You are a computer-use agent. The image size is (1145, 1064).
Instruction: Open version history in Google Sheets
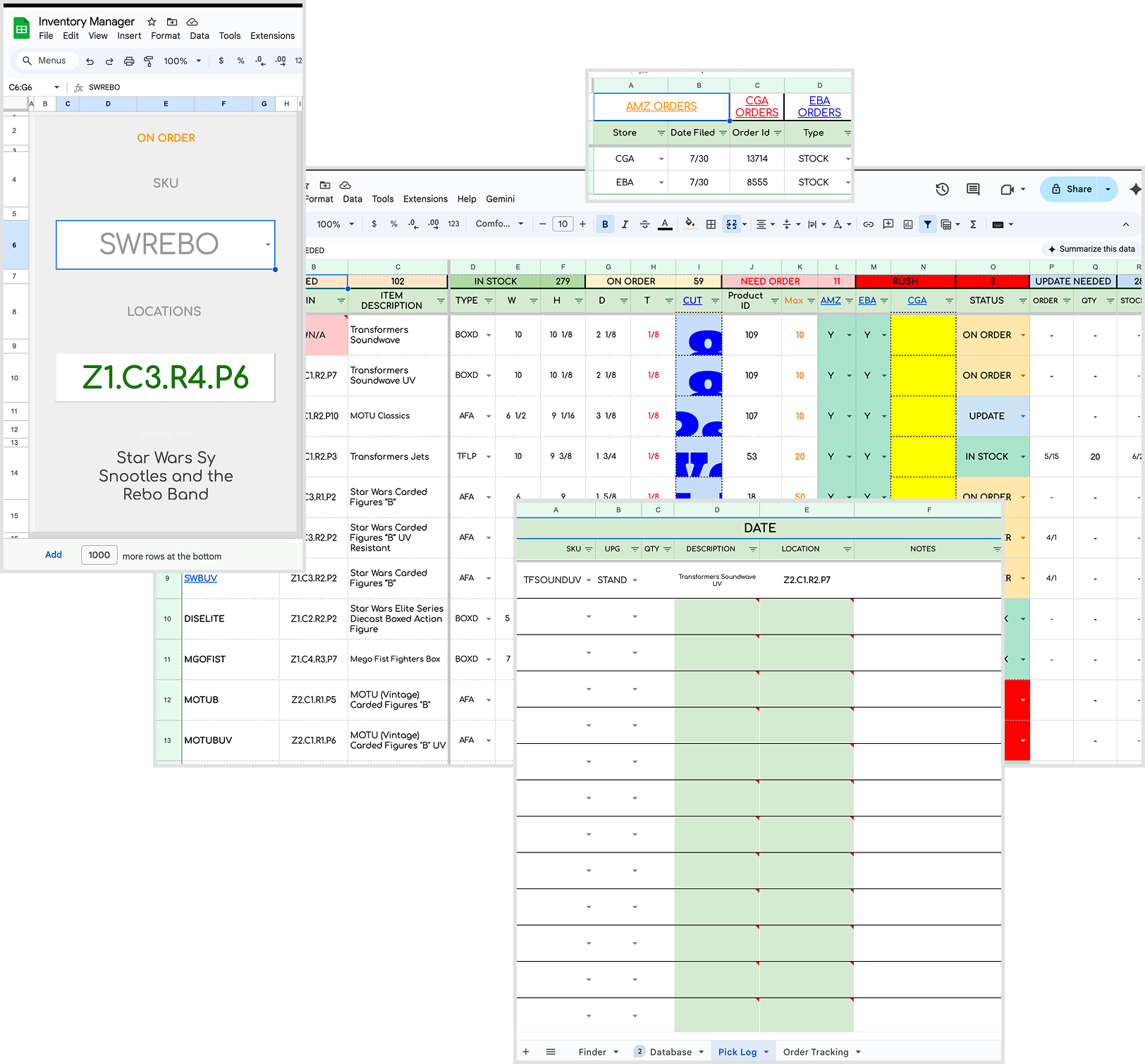click(942, 189)
